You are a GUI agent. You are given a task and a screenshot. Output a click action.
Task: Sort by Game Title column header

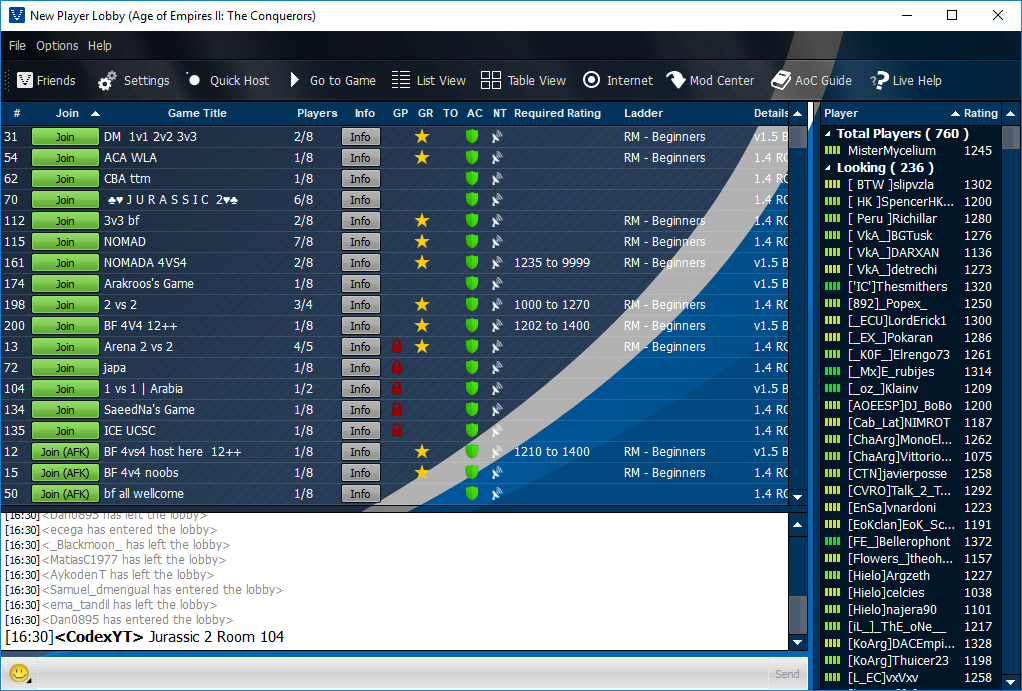(197, 113)
